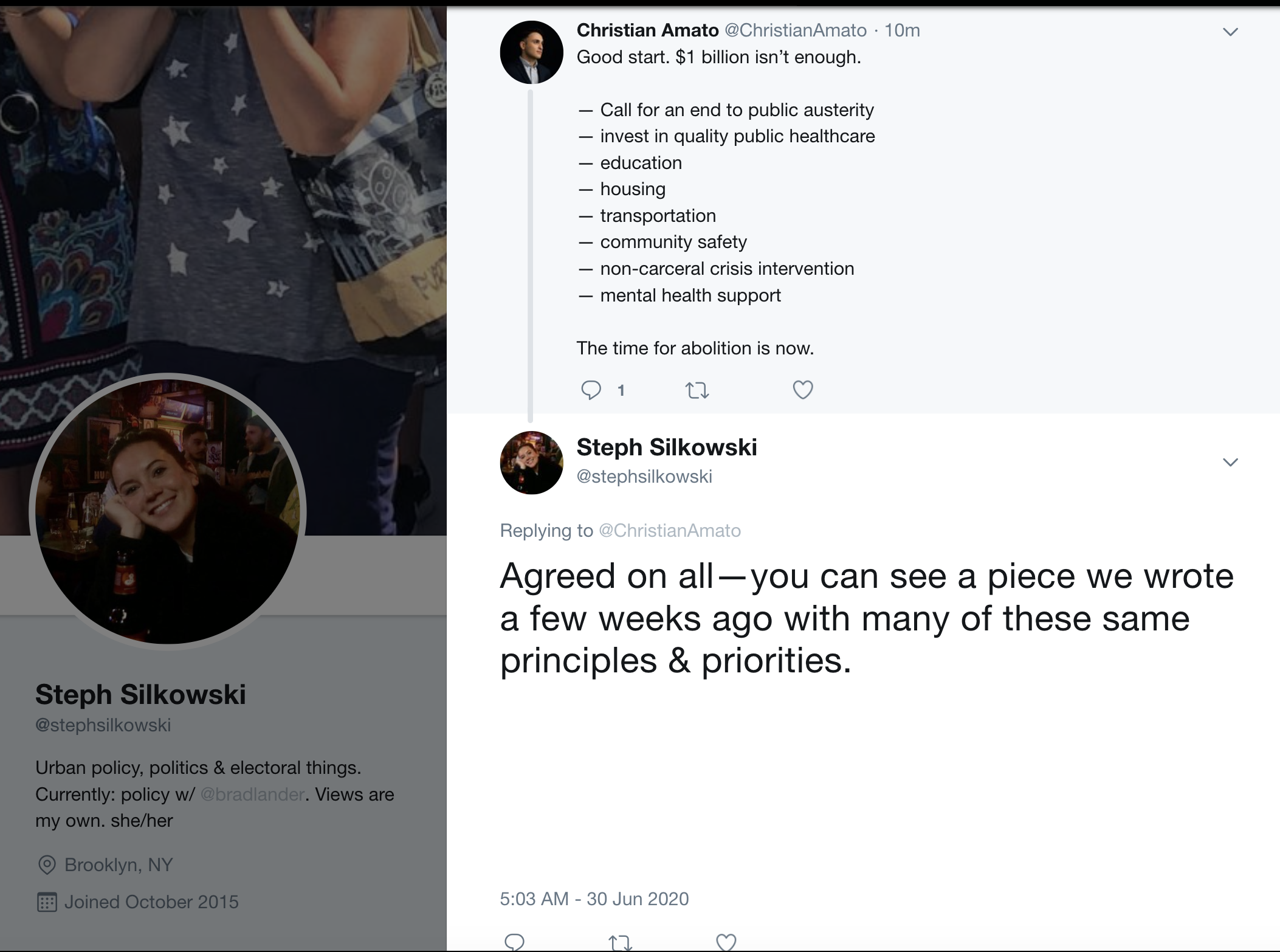Viewport: 1280px width, 952px height.
Task: Like Christian Amato's tweet
Action: coord(802,390)
